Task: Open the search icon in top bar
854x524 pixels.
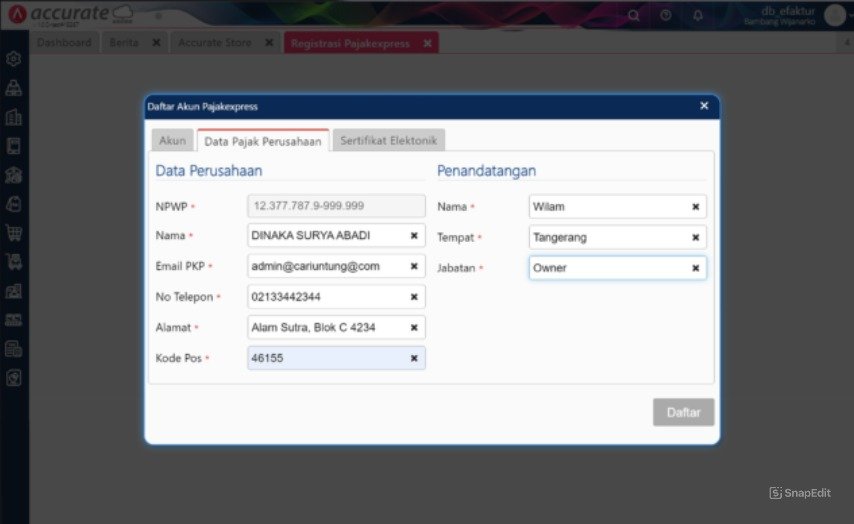Action: [x=633, y=15]
